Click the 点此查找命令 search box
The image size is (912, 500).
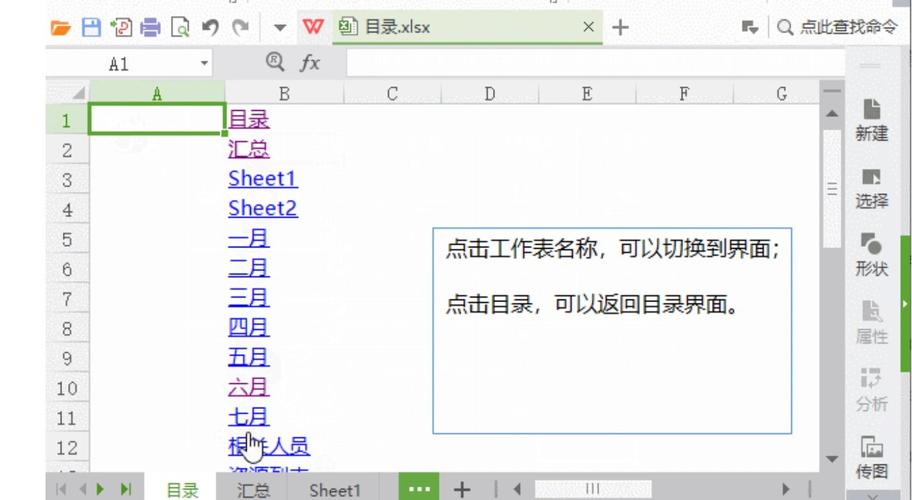pyautogui.click(x=838, y=27)
